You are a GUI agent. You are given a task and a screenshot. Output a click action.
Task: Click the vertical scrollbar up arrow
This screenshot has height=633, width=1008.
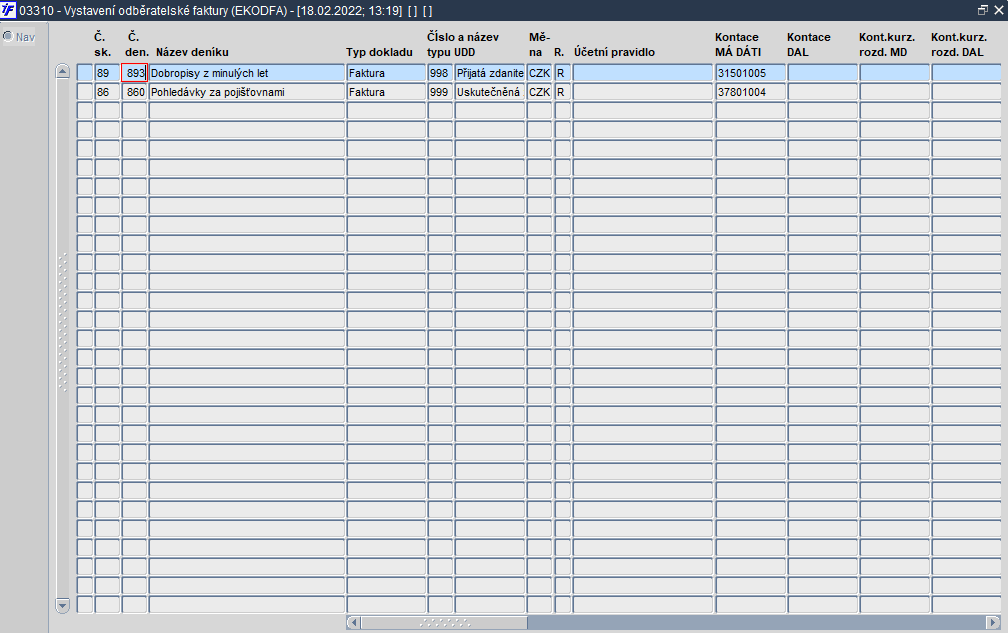click(62, 71)
